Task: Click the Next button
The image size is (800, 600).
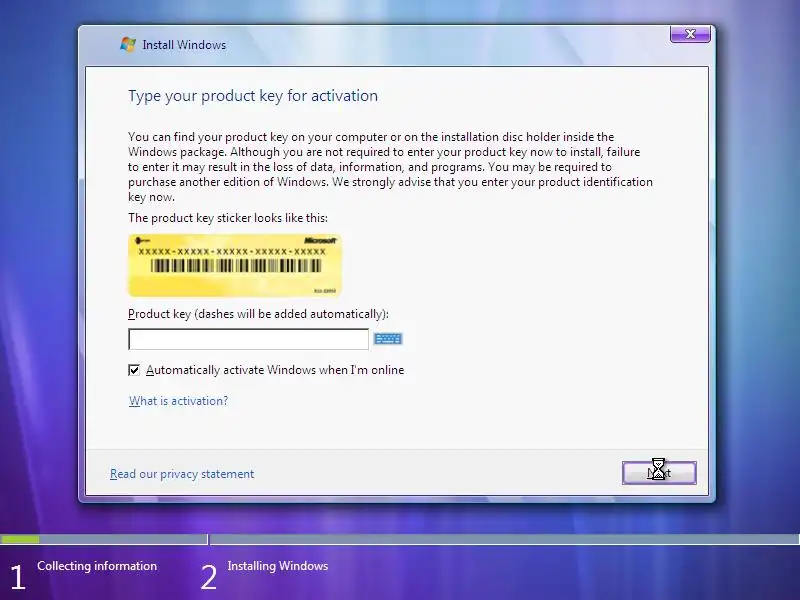Action: coord(659,473)
